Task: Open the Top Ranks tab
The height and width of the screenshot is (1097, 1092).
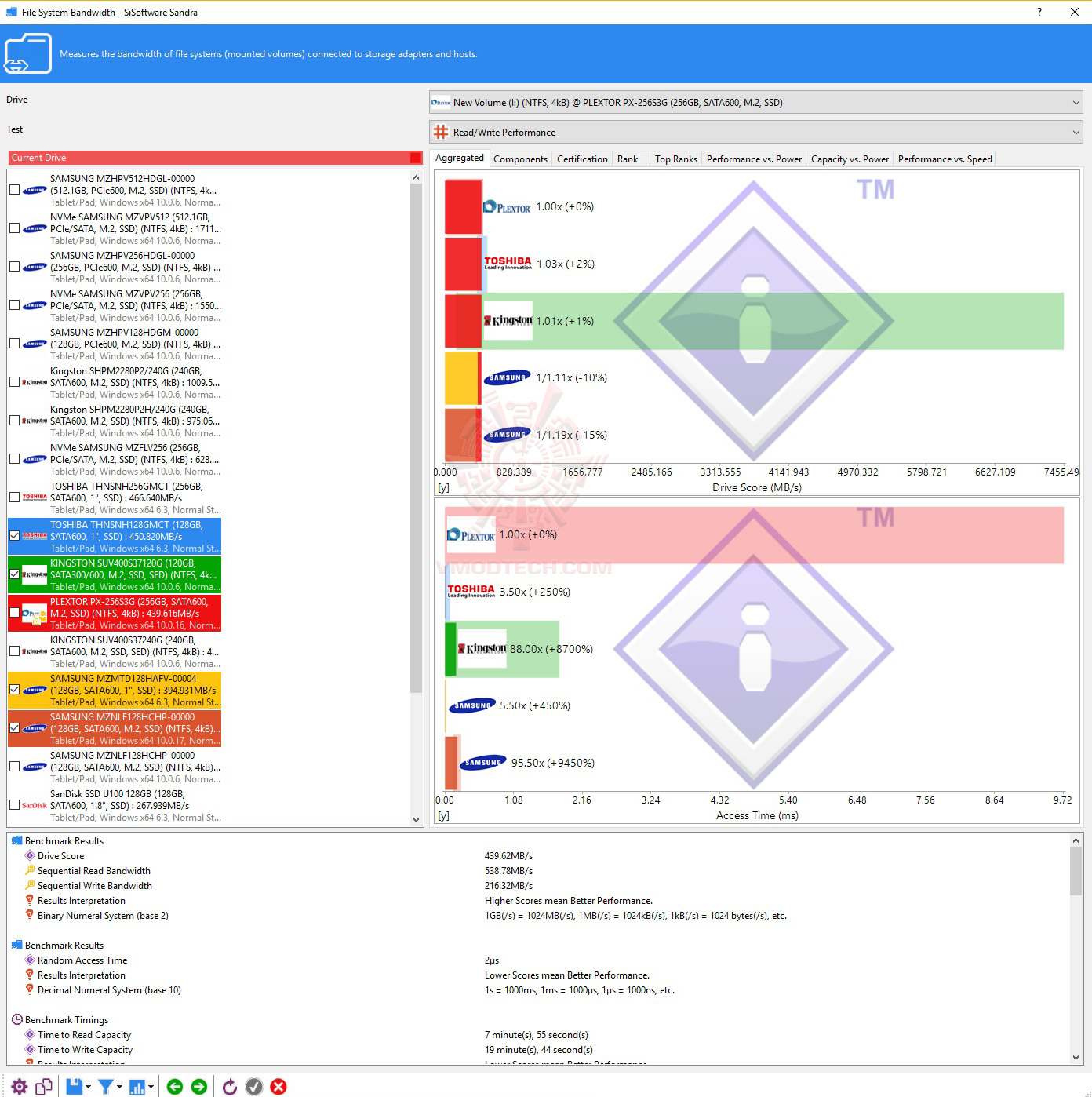Action: coord(676,159)
